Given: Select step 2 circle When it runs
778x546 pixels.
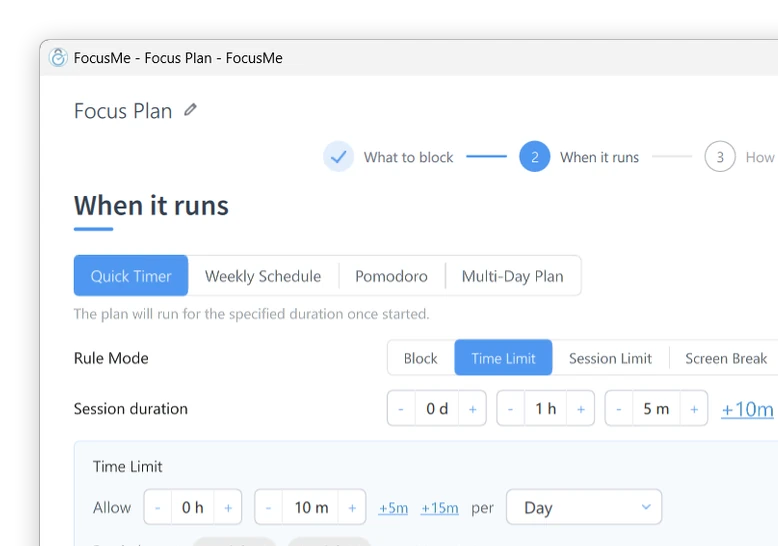Looking at the screenshot, I should pyautogui.click(x=534, y=157).
